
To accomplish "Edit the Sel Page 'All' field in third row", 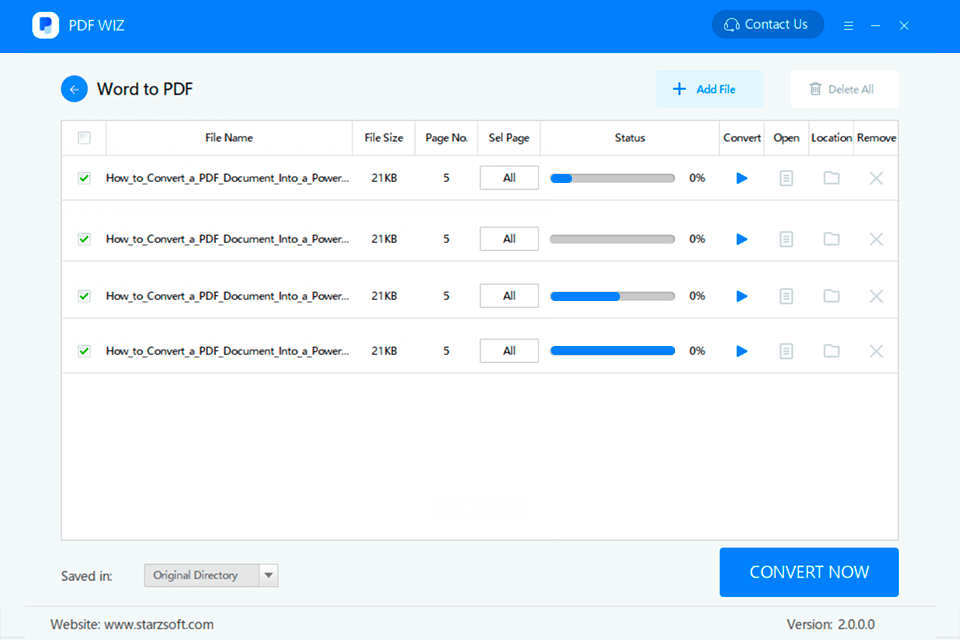I will [x=509, y=296].
